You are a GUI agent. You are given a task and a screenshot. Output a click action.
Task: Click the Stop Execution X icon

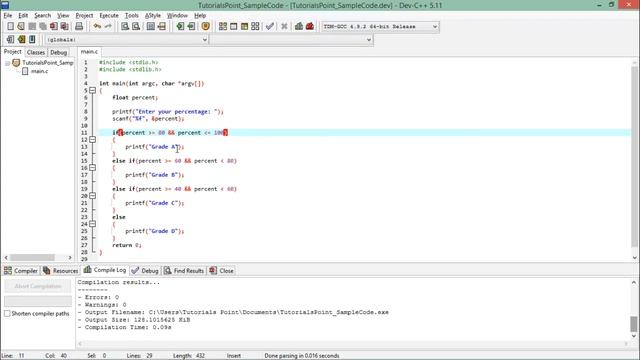[x=284, y=27]
